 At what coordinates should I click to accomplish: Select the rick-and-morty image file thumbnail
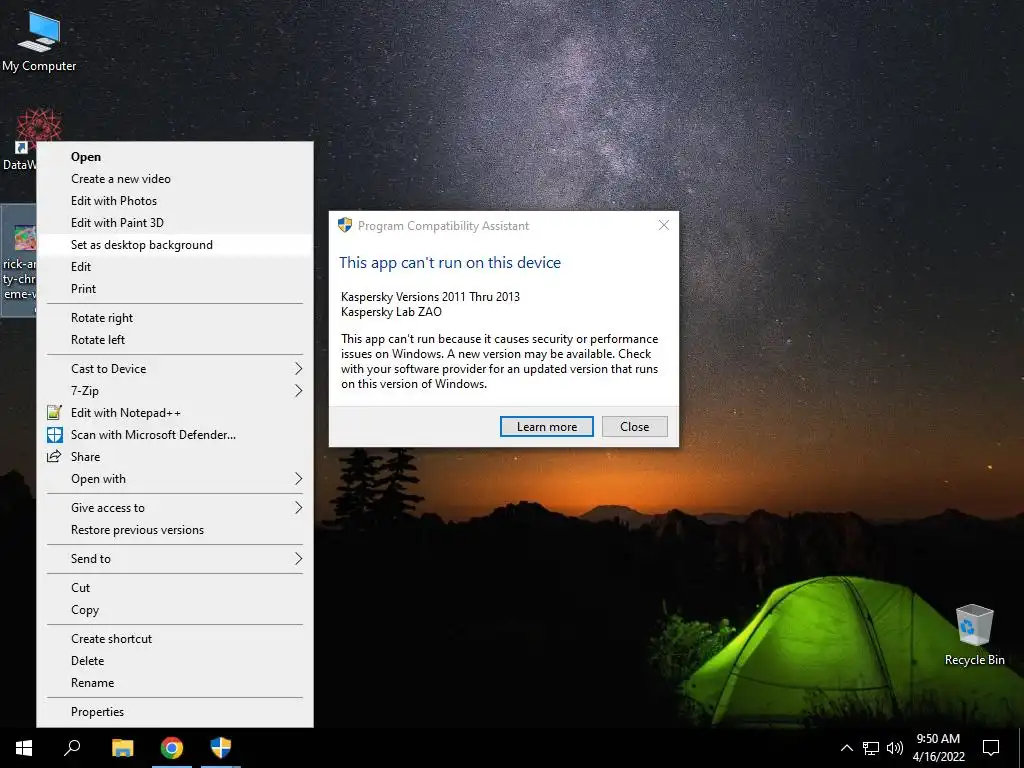(x=25, y=238)
